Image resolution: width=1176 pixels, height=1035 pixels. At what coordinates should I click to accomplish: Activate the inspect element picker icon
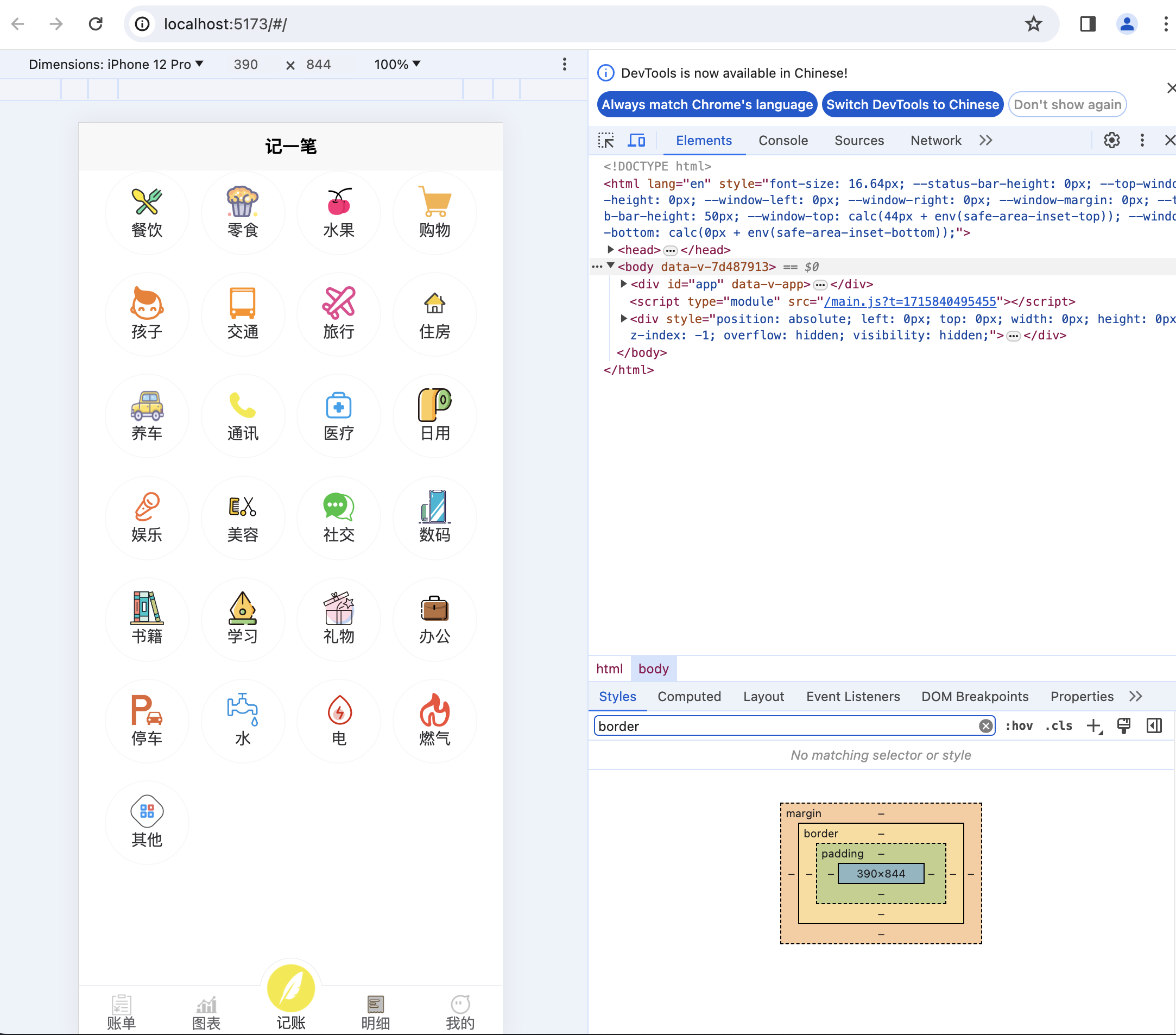[x=606, y=141]
